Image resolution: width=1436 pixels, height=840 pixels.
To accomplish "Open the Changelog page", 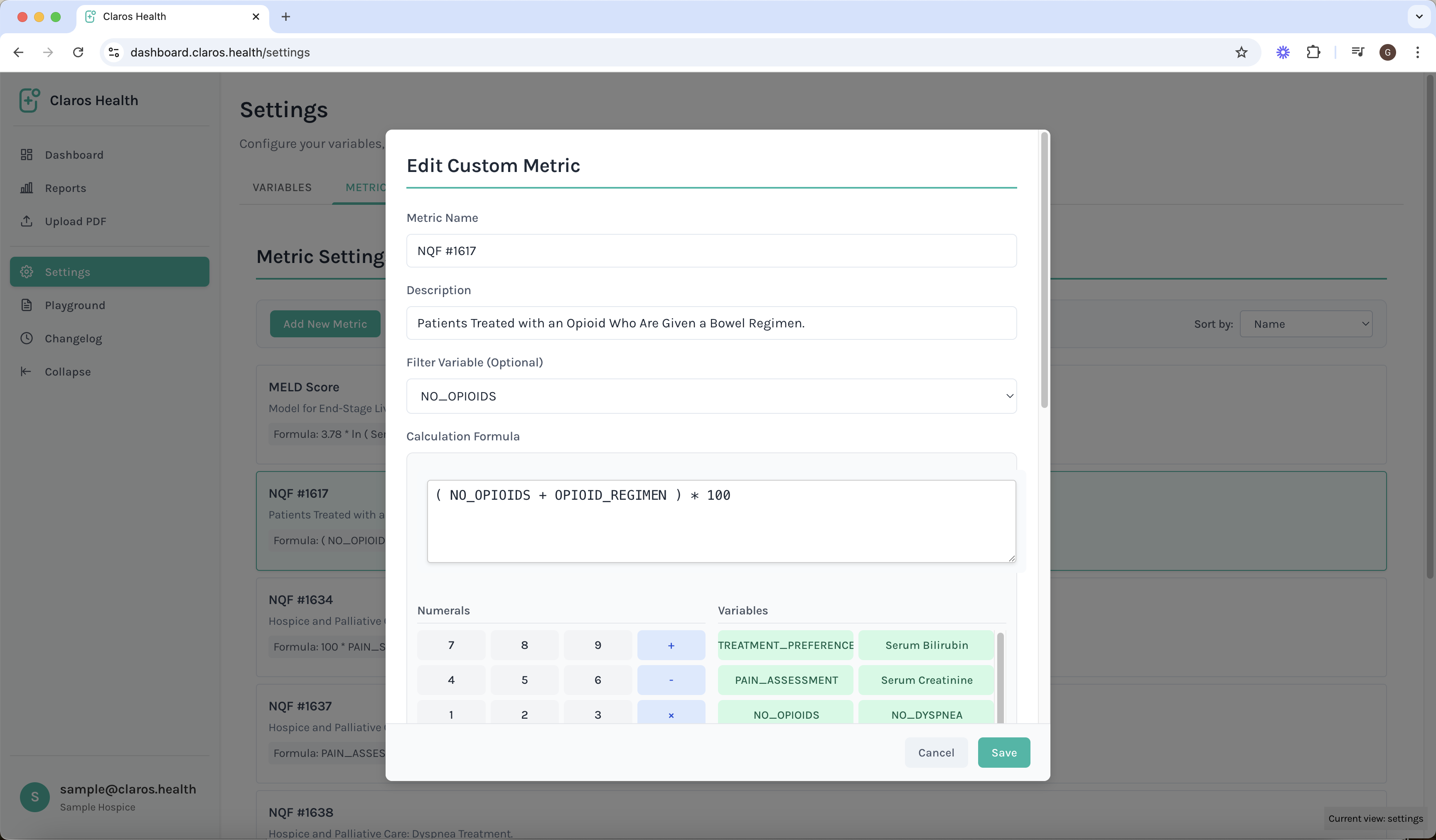I will (74, 338).
